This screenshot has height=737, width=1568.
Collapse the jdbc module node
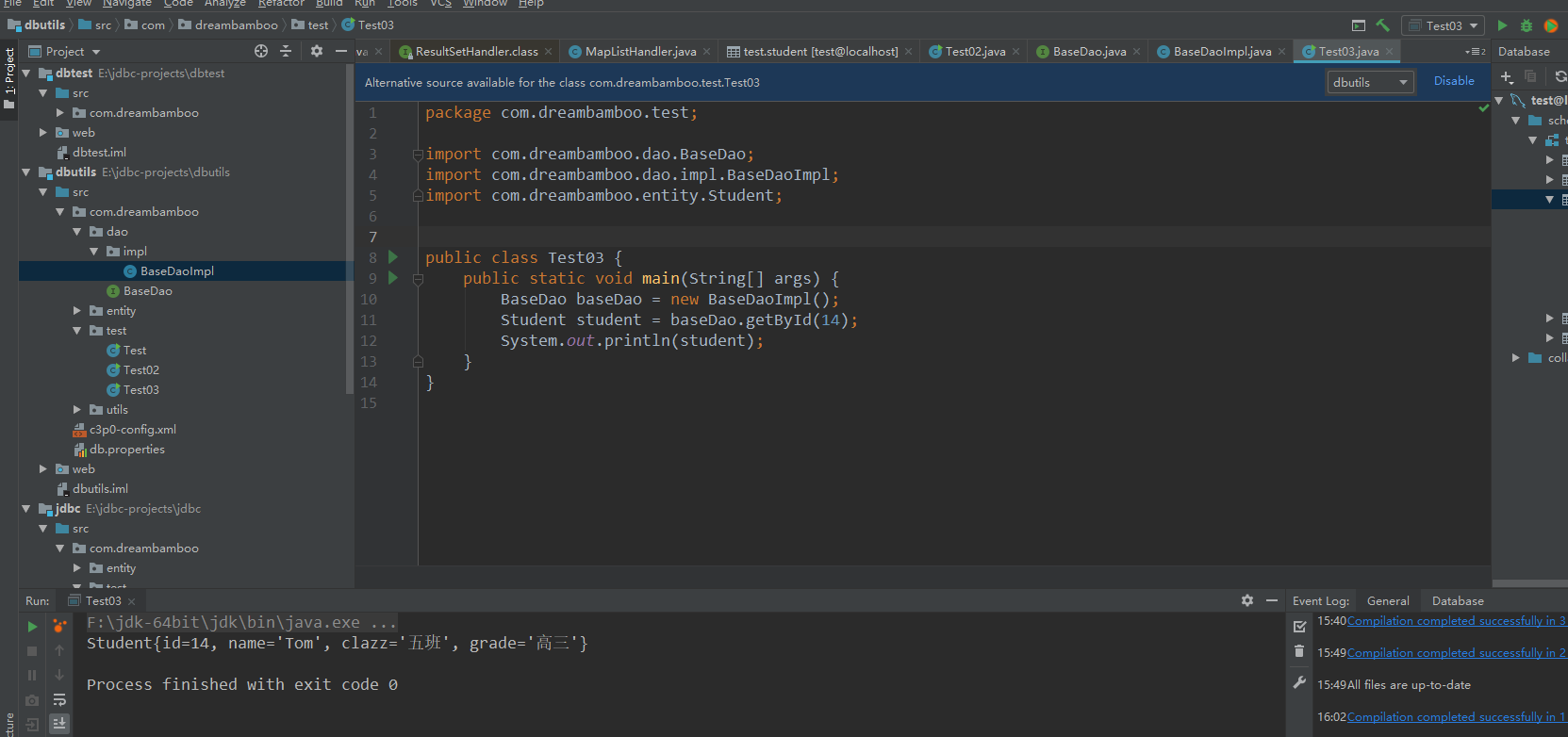[x=26, y=508]
